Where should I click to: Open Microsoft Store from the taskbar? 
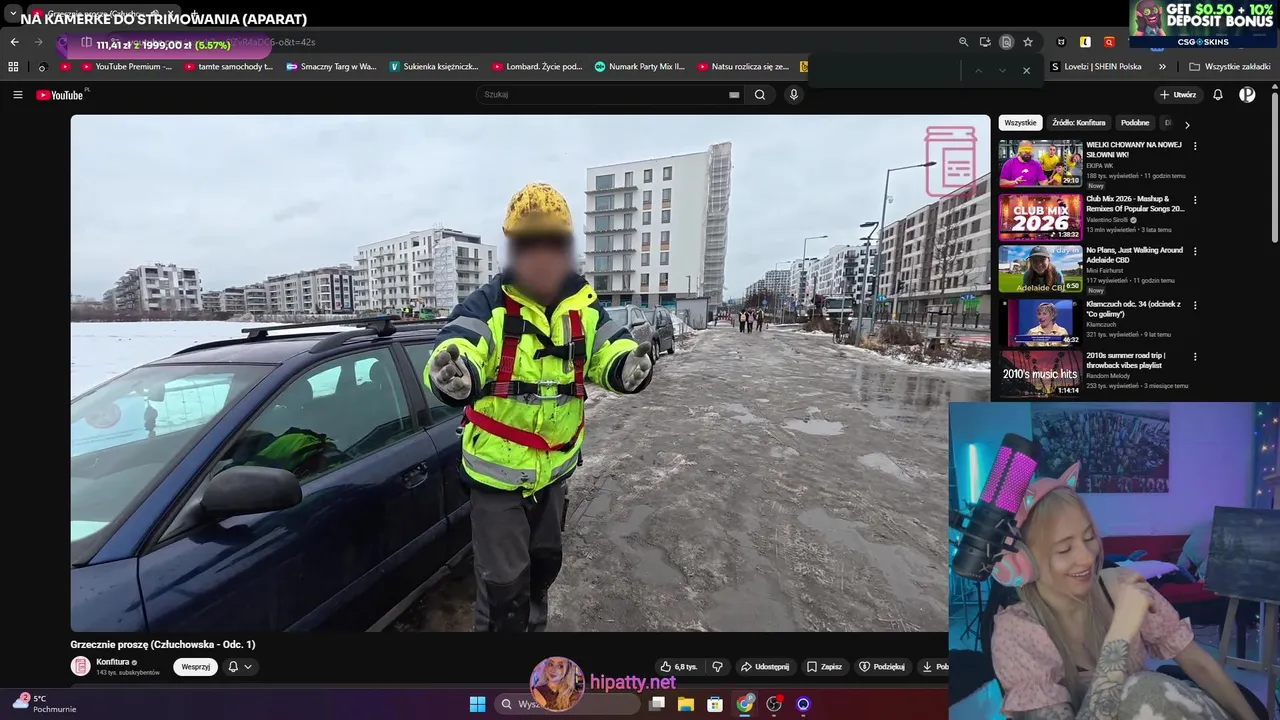(x=715, y=704)
